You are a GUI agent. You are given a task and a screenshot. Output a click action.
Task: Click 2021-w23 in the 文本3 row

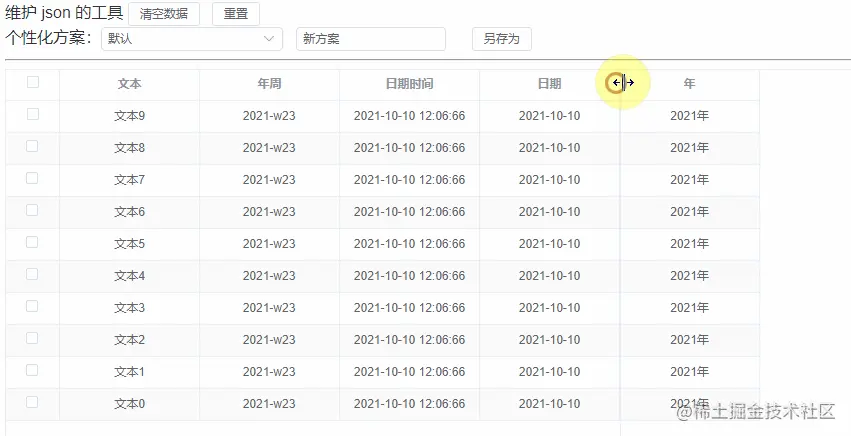269,308
